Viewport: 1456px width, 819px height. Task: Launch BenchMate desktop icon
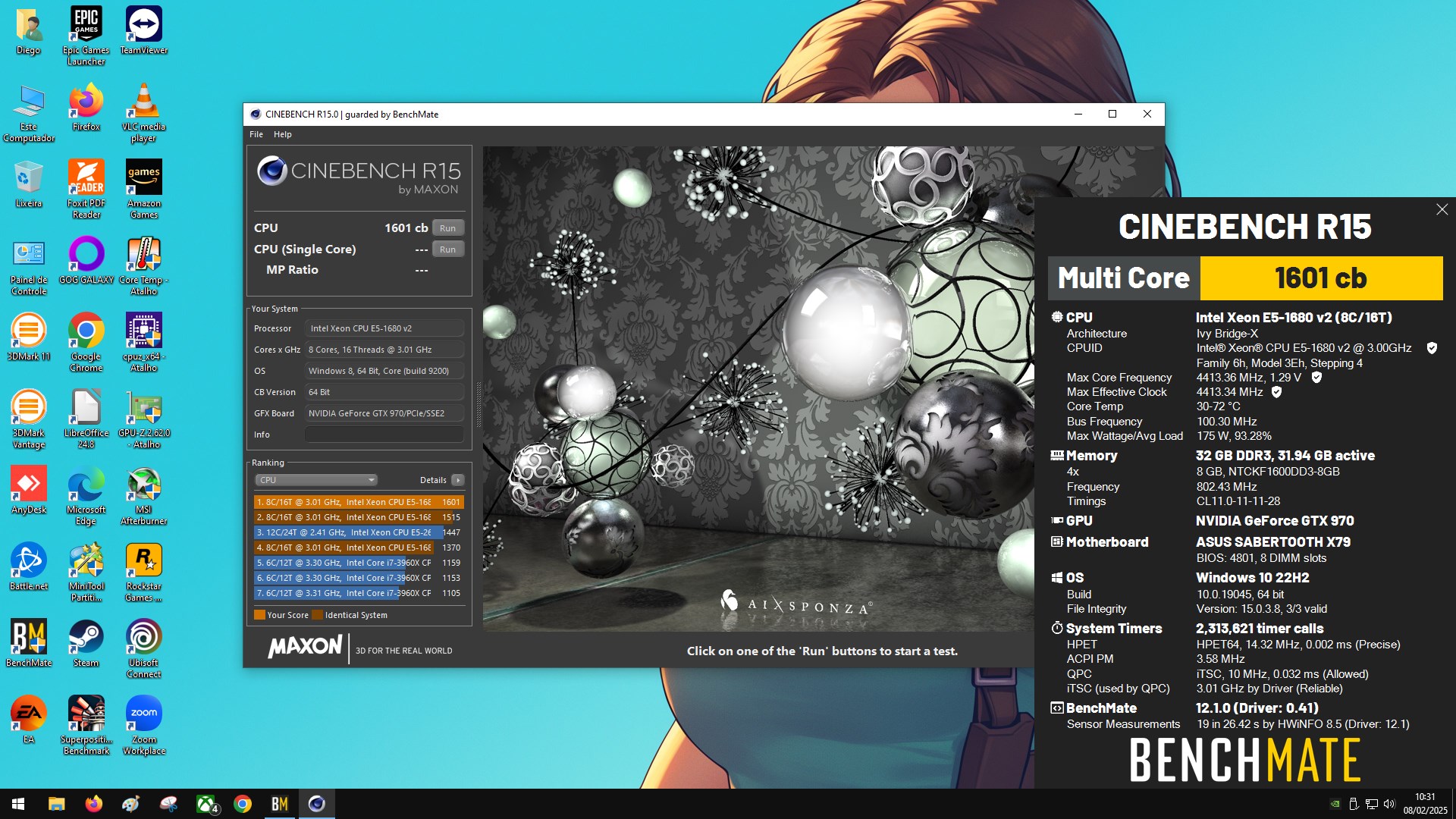pyautogui.click(x=29, y=643)
